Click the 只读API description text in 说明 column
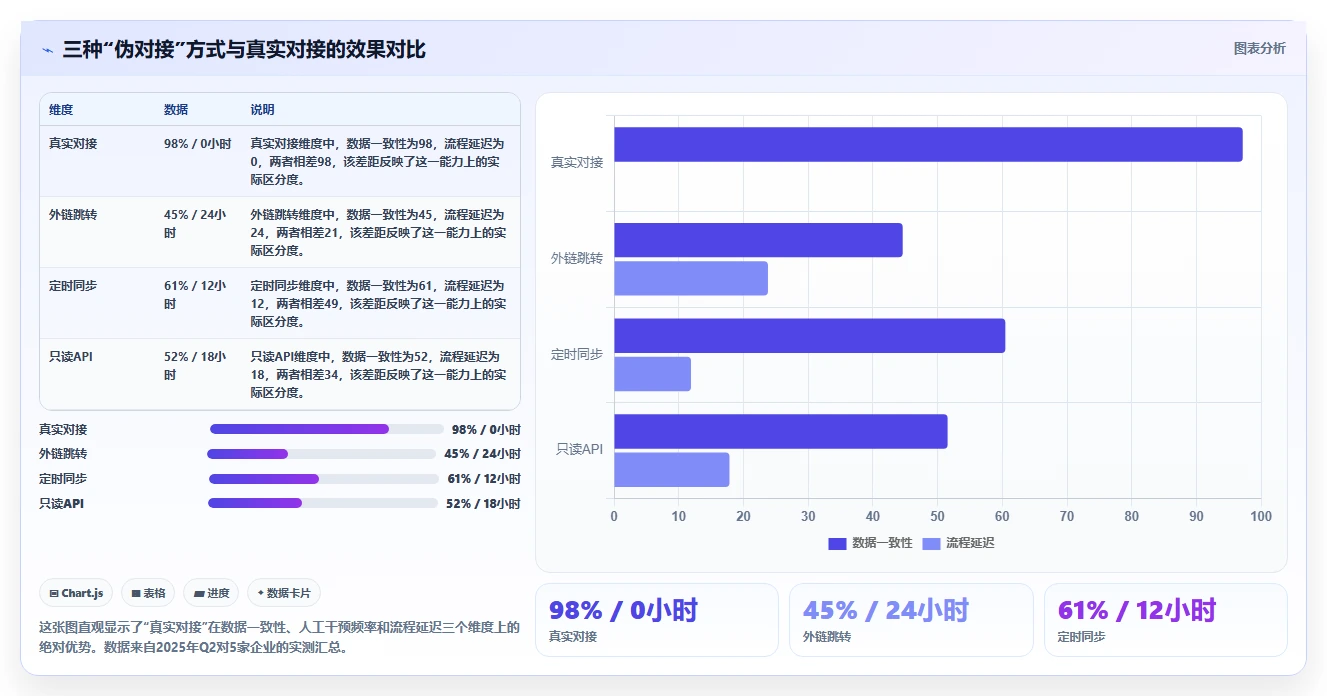The width and height of the screenshot is (1327, 696). coord(378,375)
